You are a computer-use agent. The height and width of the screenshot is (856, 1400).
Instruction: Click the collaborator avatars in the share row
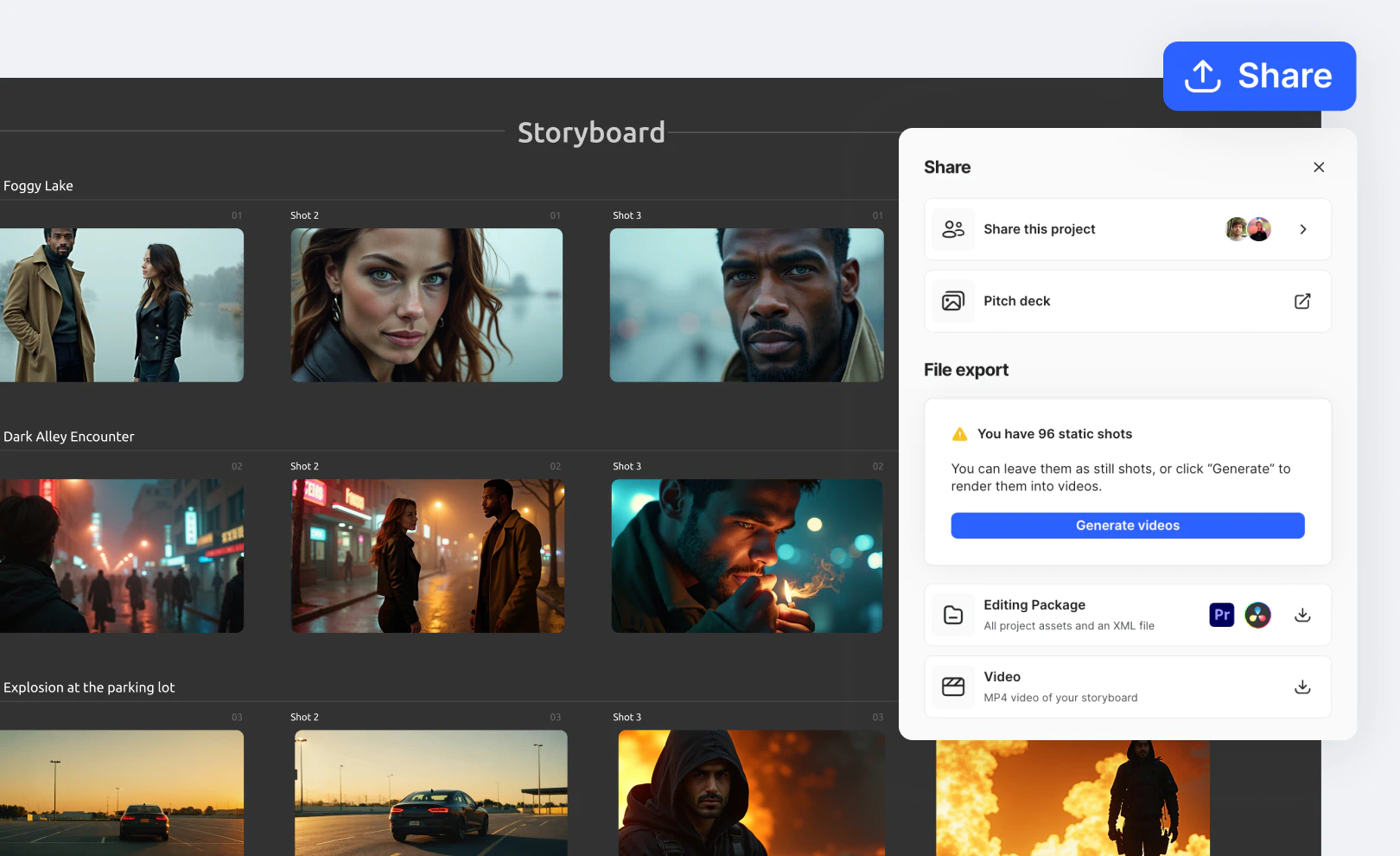[1249, 229]
